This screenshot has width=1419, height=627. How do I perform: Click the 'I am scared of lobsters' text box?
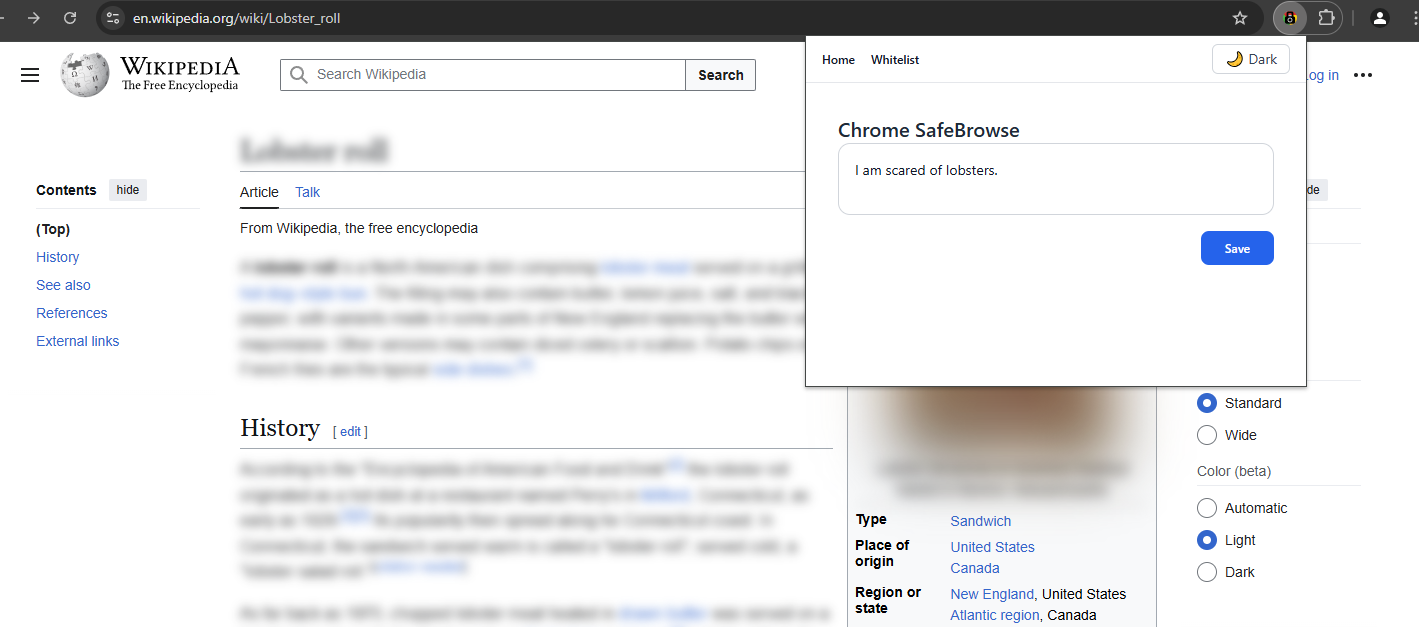click(x=1056, y=179)
